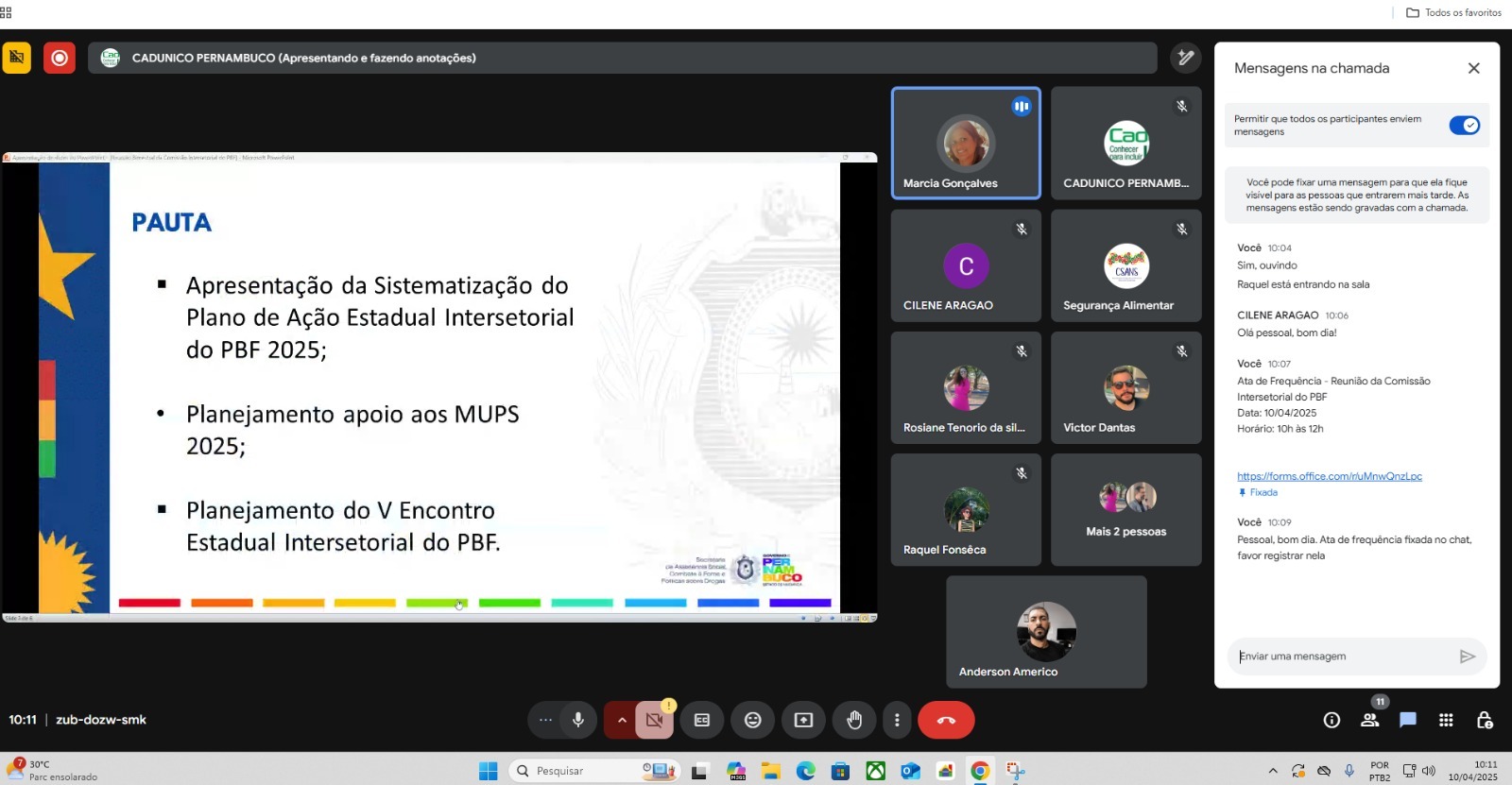Open host controls lock icon
Image resolution: width=1512 pixels, height=785 pixels.
point(1484,720)
